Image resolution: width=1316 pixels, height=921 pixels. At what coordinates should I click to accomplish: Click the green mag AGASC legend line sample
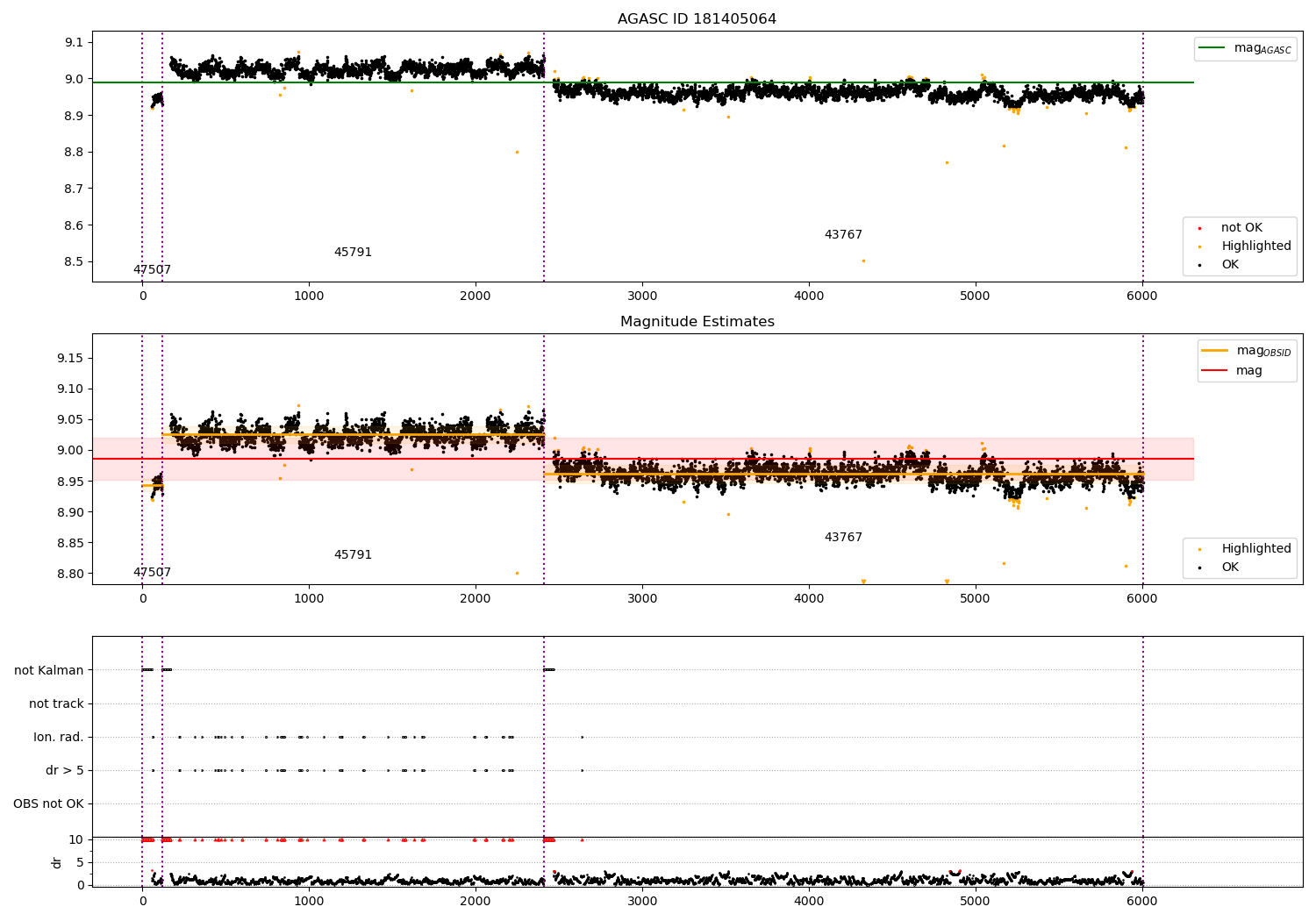1212,48
